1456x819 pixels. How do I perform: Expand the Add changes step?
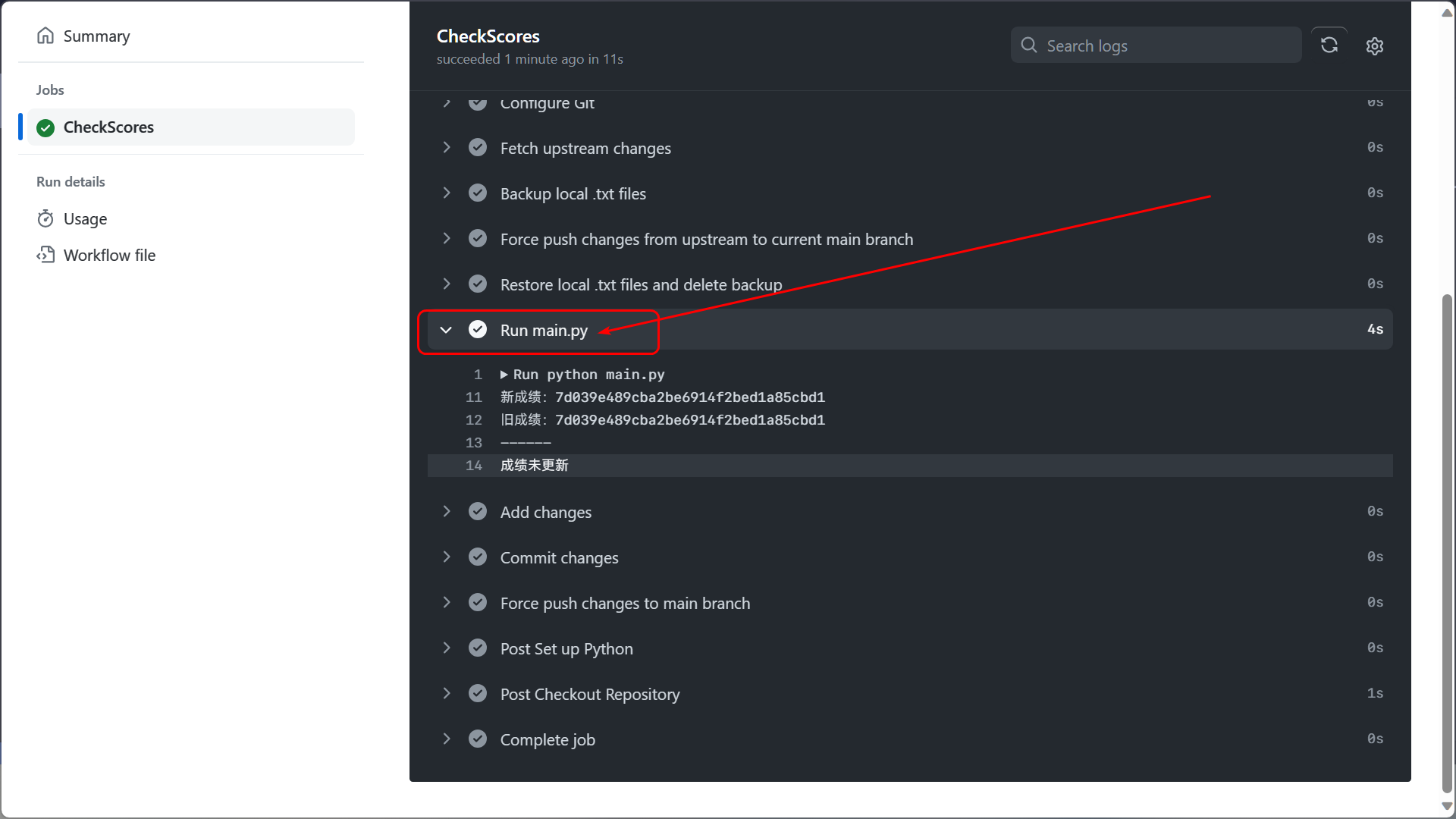(446, 511)
